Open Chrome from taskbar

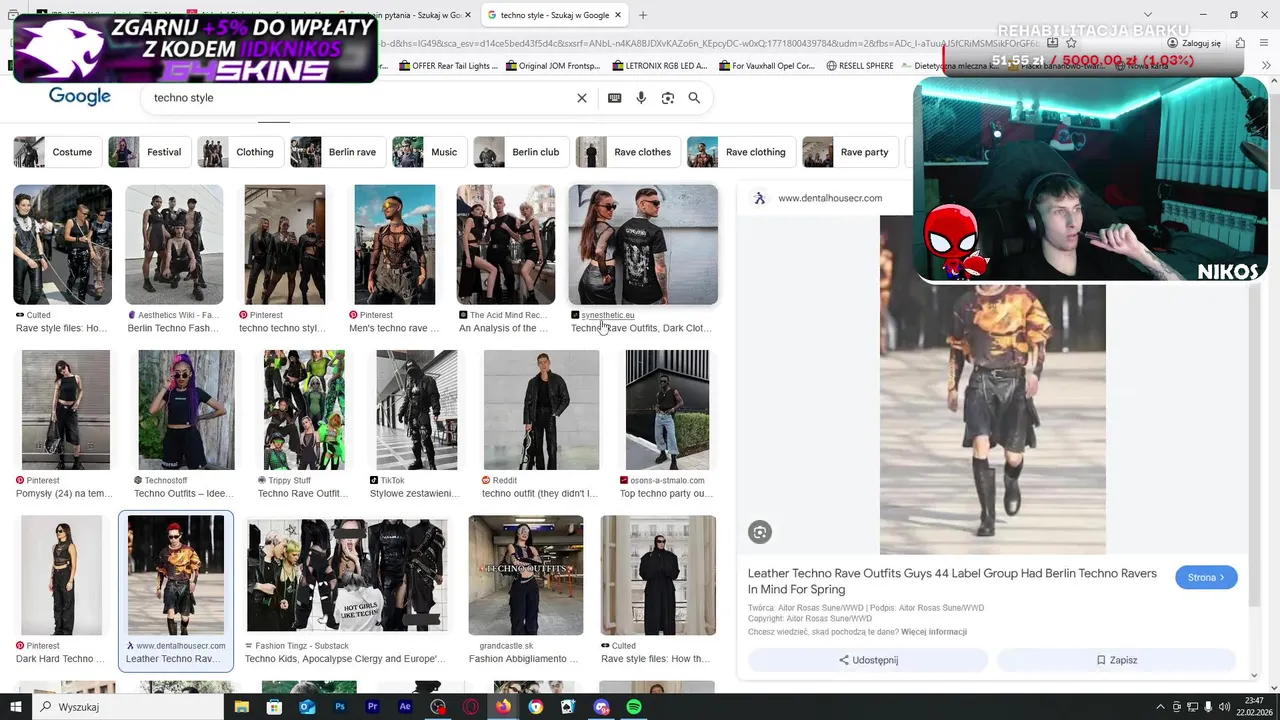point(536,707)
